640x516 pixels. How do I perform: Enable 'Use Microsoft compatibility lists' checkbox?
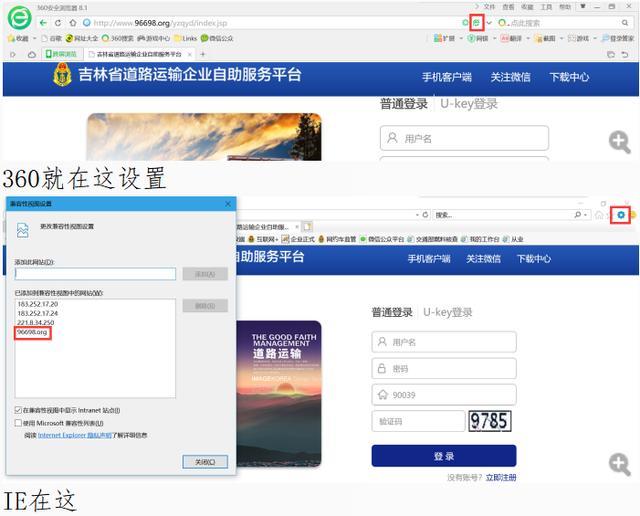click(x=19, y=422)
